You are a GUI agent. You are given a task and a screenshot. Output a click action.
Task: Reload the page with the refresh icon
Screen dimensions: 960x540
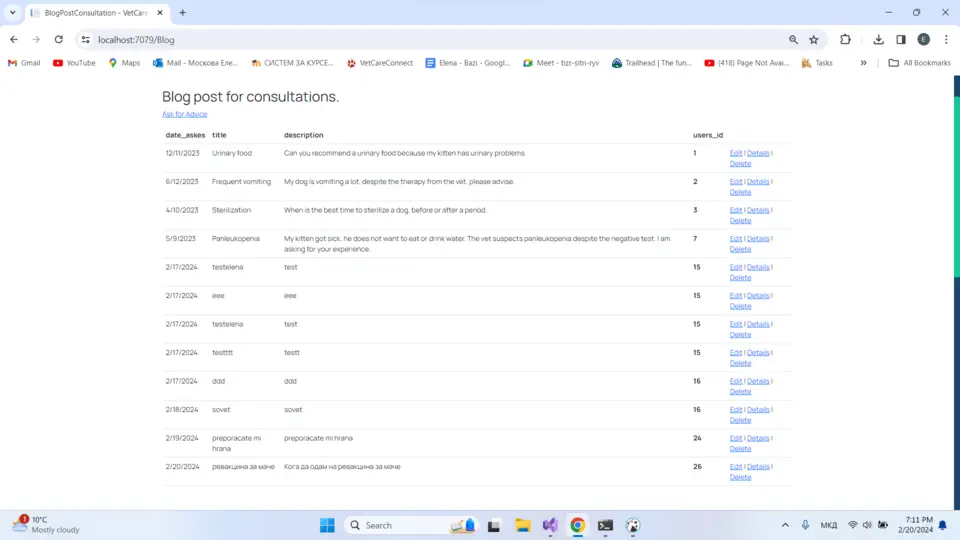[x=59, y=40]
